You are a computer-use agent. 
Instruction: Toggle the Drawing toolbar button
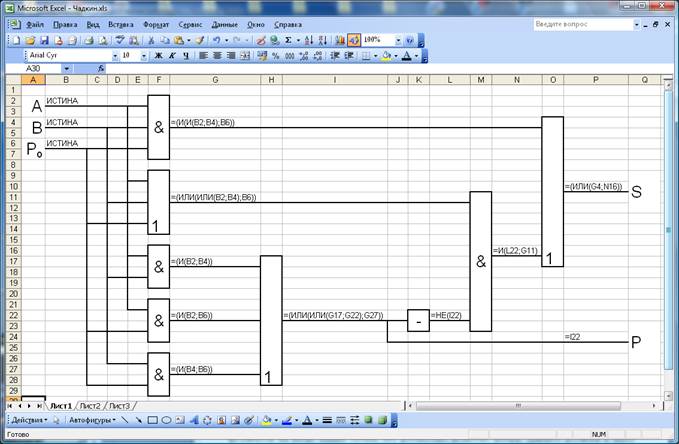[x=354, y=40]
